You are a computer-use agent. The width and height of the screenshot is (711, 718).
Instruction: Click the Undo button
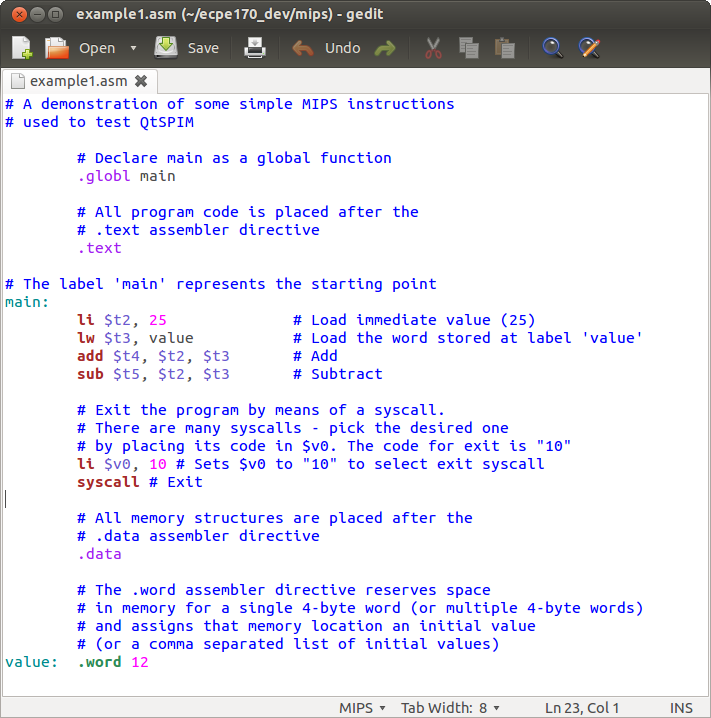[x=327, y=48]
